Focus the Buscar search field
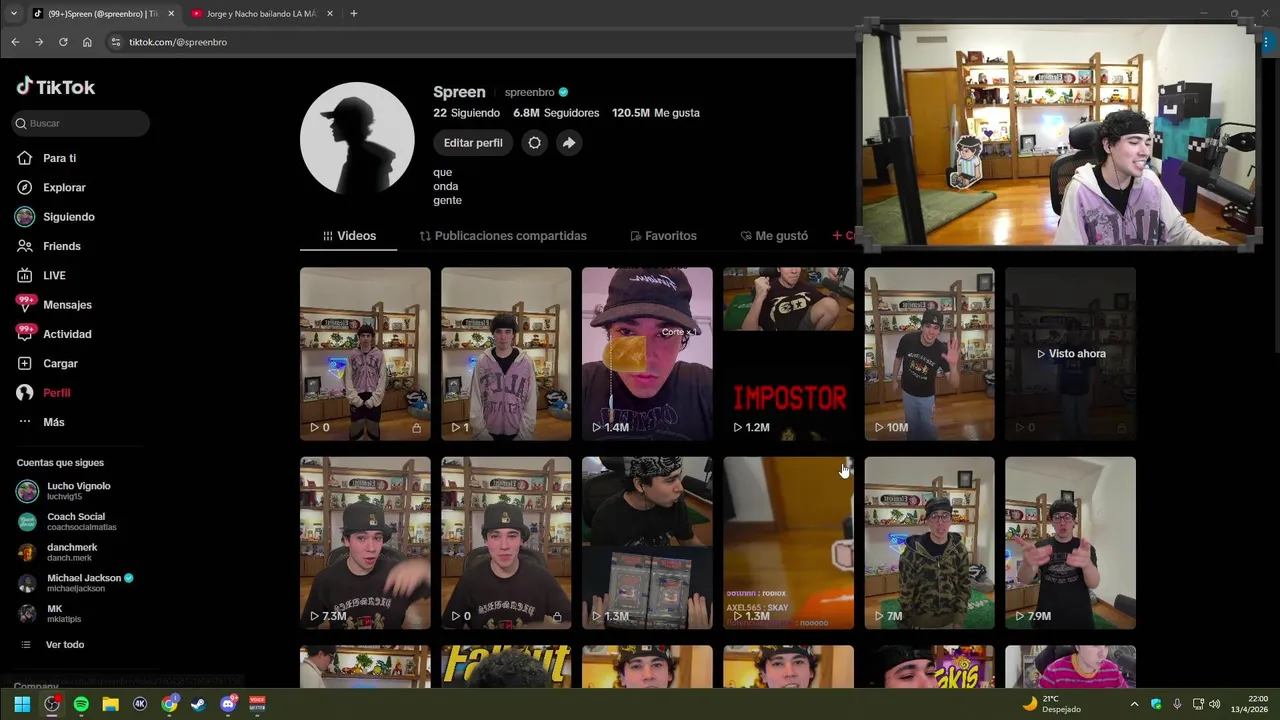The height and width of the screenshot is (720, 1280). [x=80, y=123]
